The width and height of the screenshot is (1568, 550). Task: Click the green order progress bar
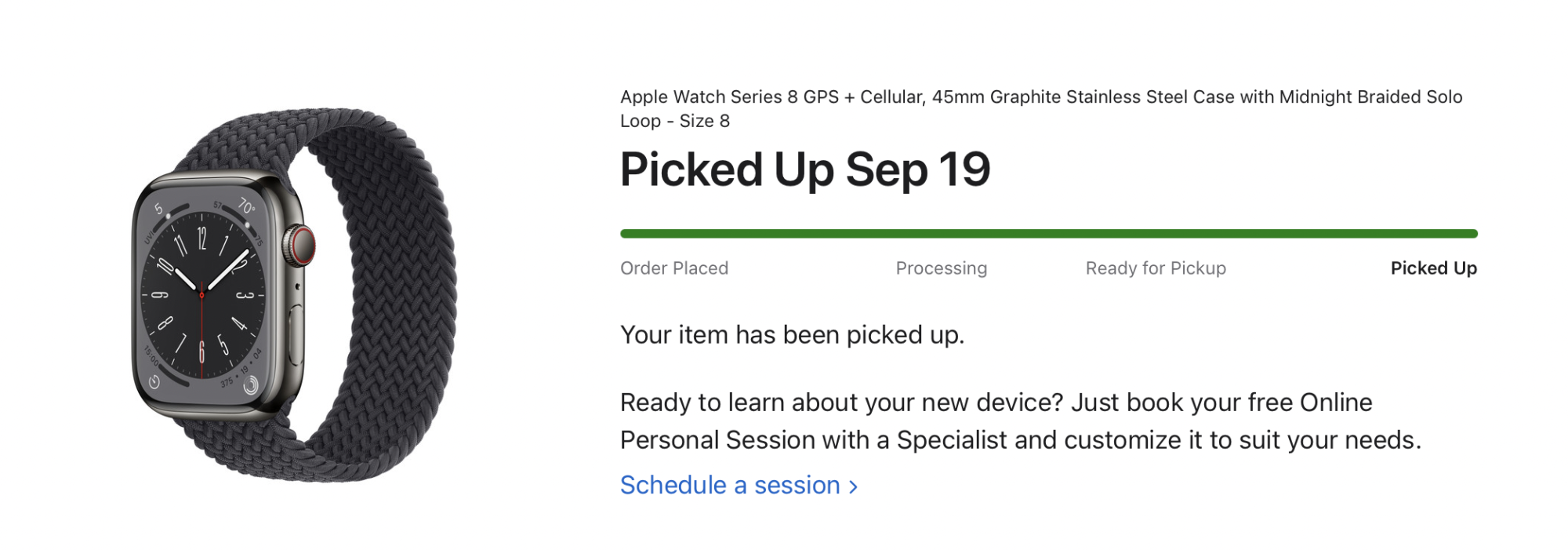click(1048, 234)
